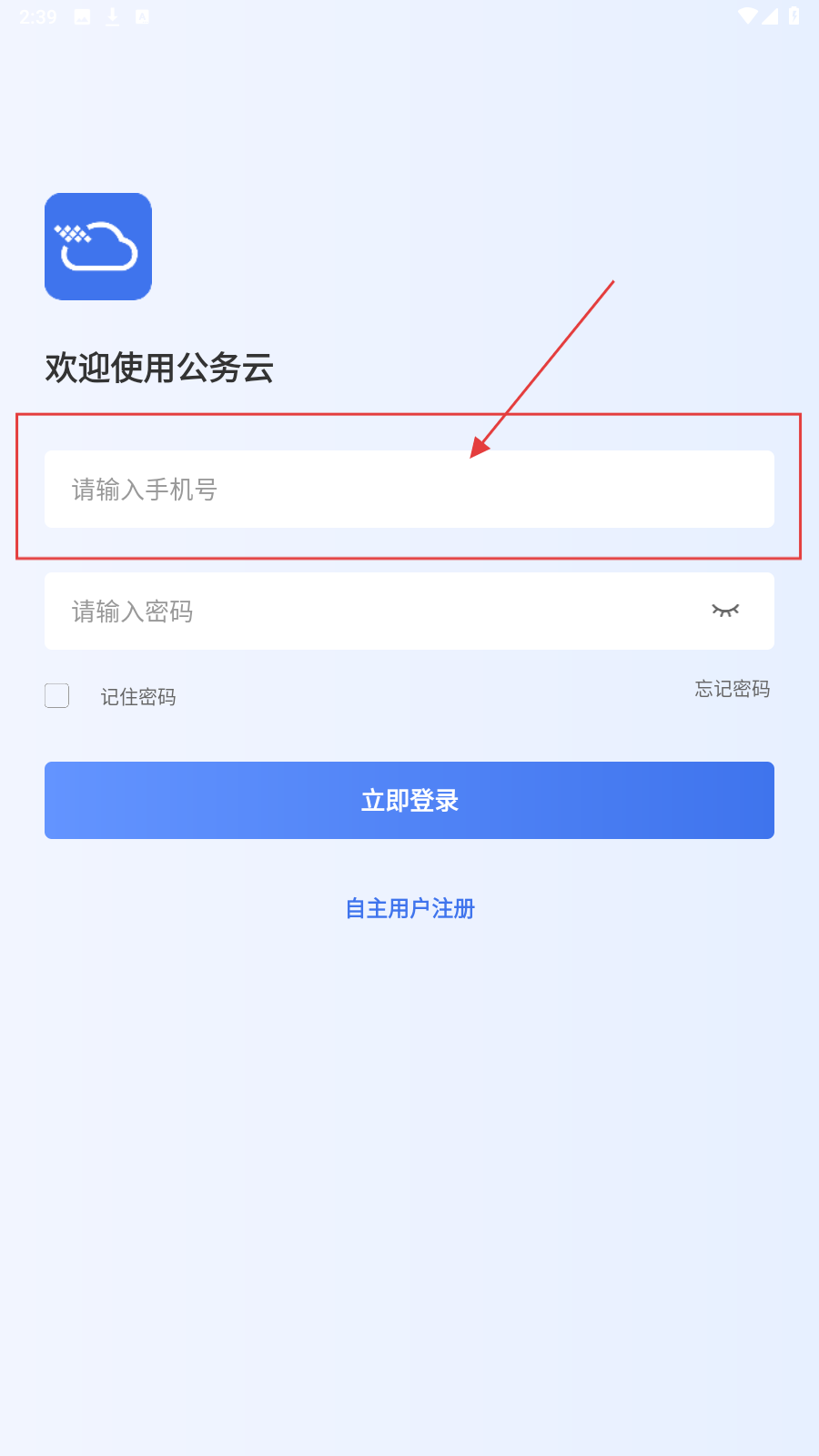The height and width of the screenshot is (1456, 819).
Task: Tap the battery icon in status bar
Action: (794, 15)
